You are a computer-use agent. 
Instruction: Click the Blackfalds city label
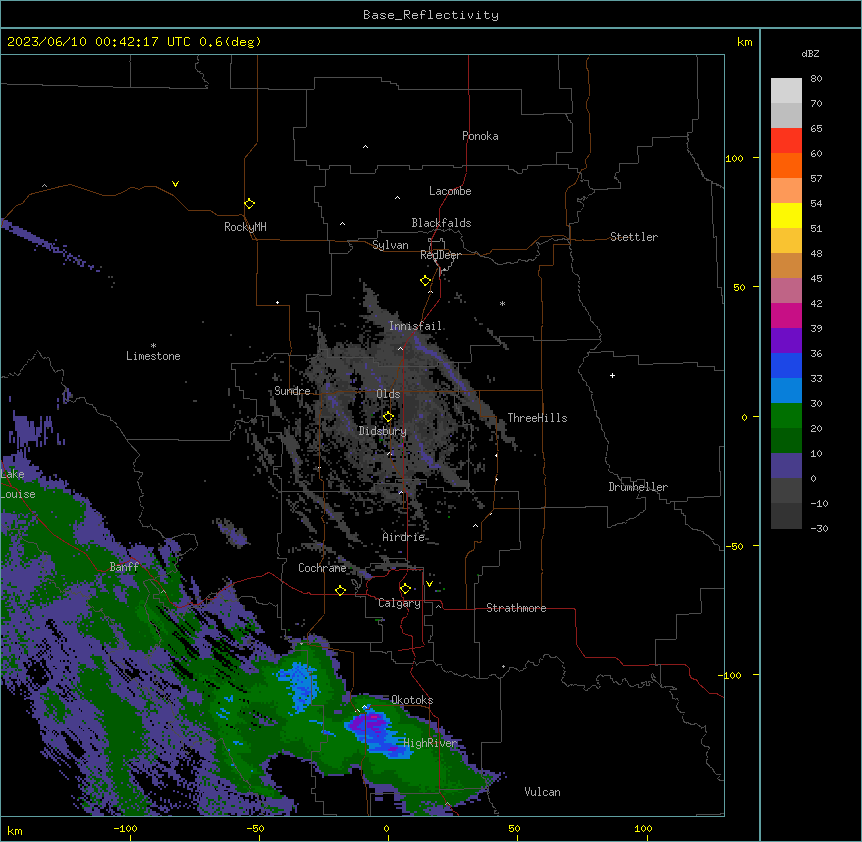pyautogui.click(x=441, y=223)
